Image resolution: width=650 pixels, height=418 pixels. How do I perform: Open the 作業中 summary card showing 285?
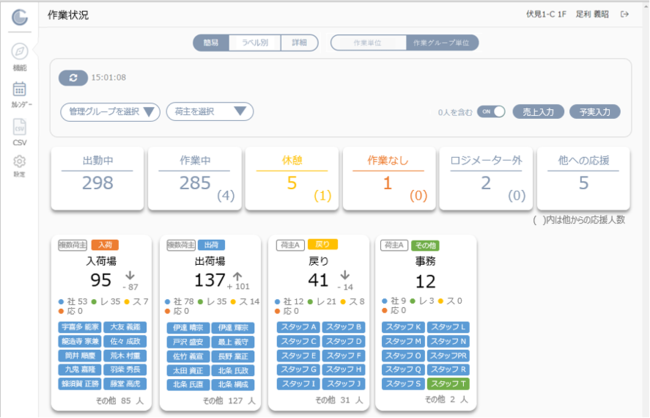(x=195, y=178)
